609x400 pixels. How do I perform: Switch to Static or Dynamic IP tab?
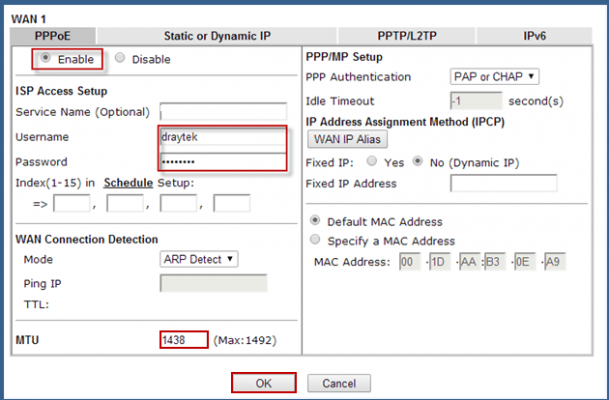[x=217, y=36]
